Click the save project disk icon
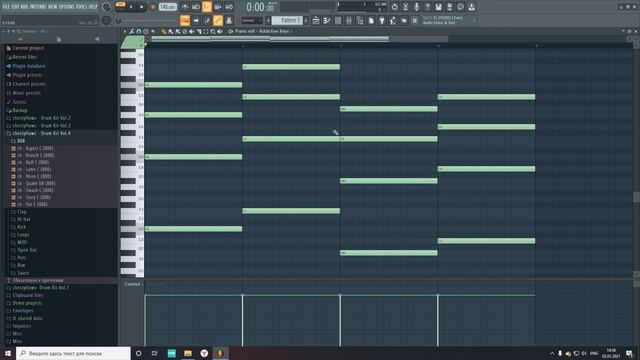 [438, 7]
